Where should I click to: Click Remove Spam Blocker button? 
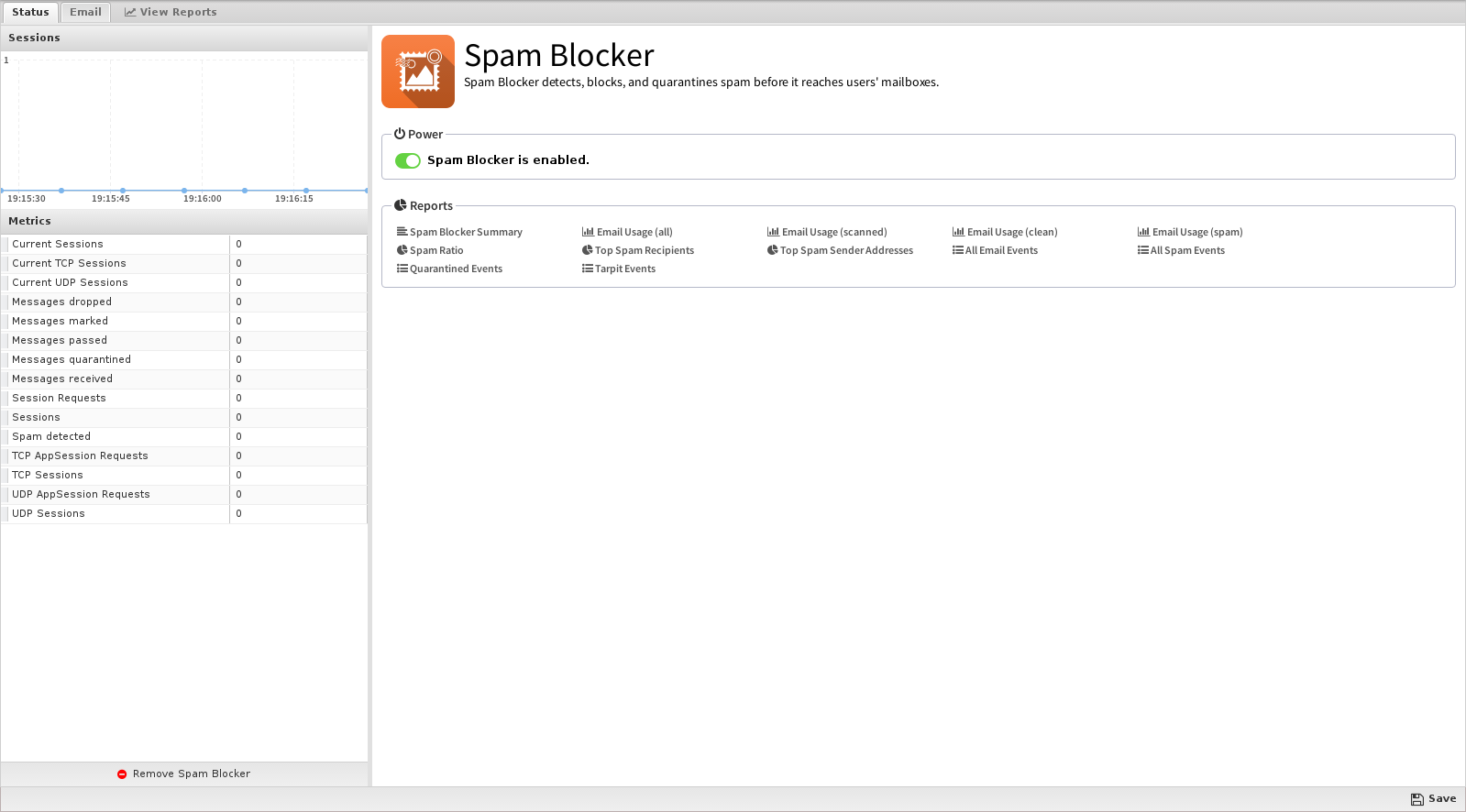click(x=183, y=774)
